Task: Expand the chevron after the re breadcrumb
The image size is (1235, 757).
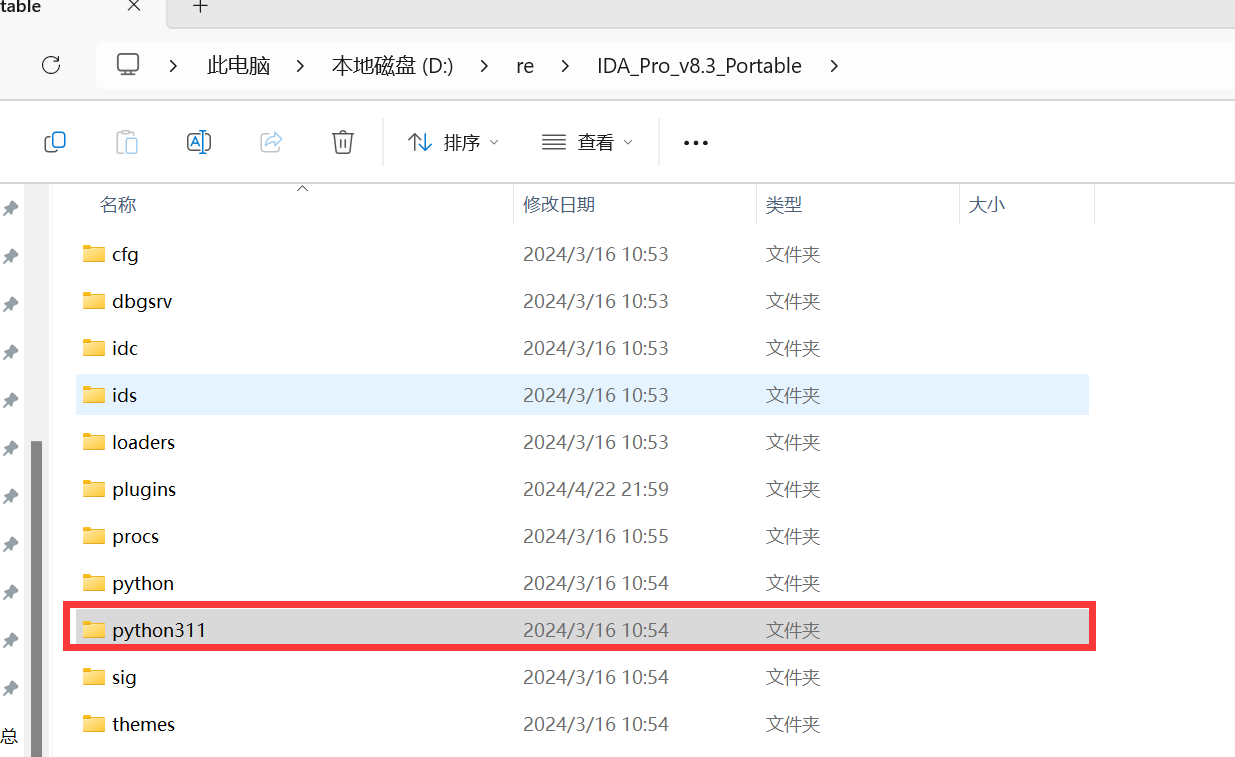Action: tap(566, 66)
